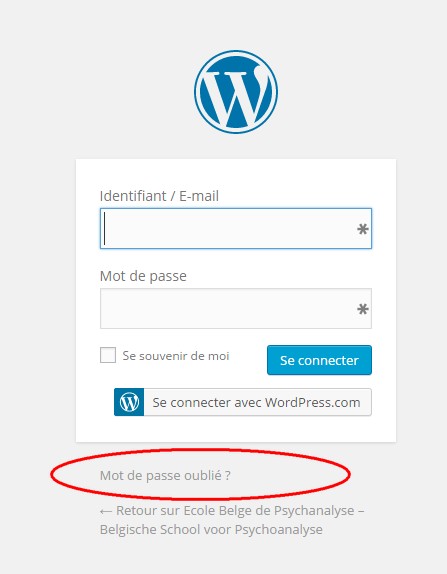This screenshot has width=447, height=574.
Task: Click the "WordPress.com" text inside the login button
Action: [x=313, y=402]
